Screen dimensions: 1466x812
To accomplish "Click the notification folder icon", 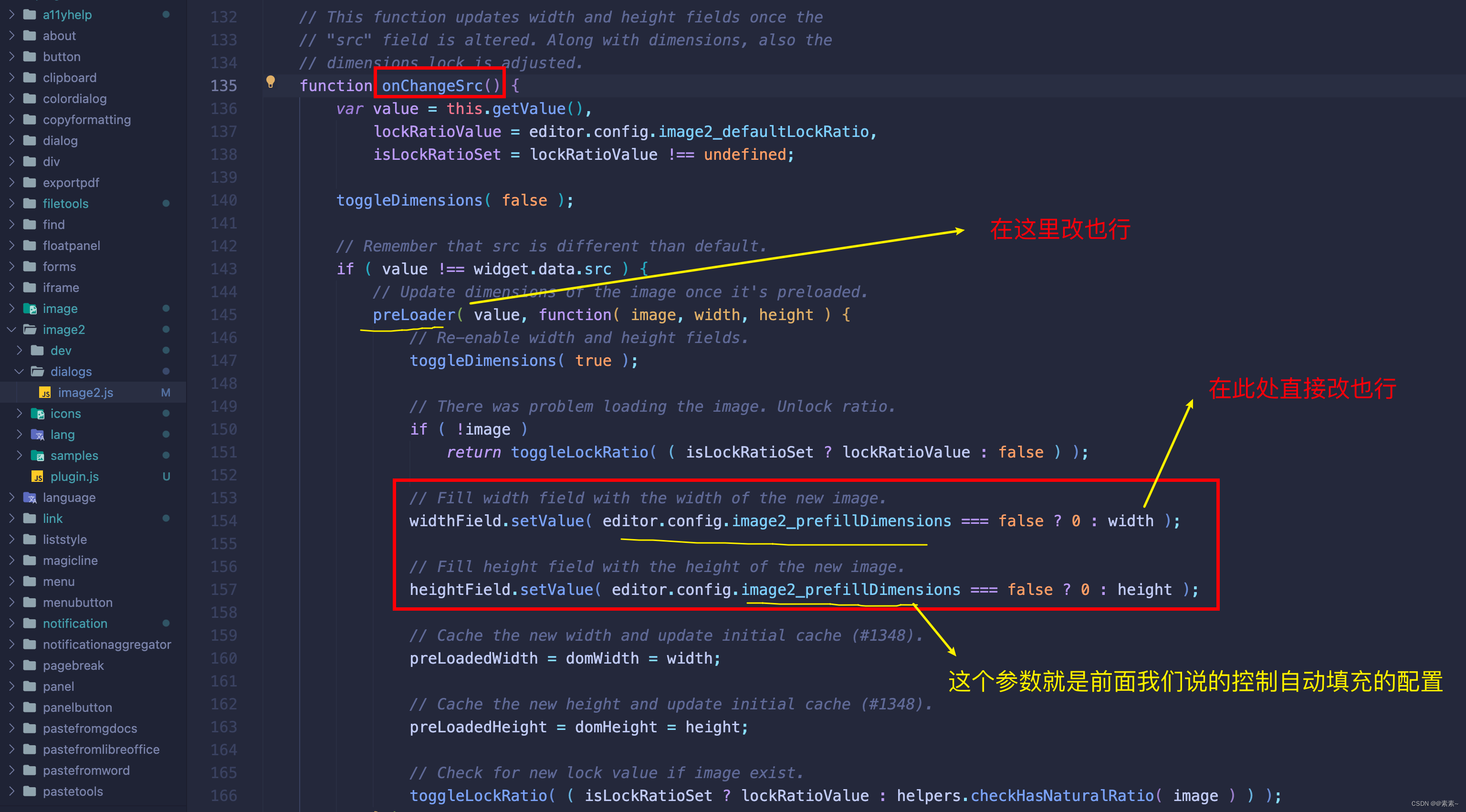I will [x=30, y=623].
